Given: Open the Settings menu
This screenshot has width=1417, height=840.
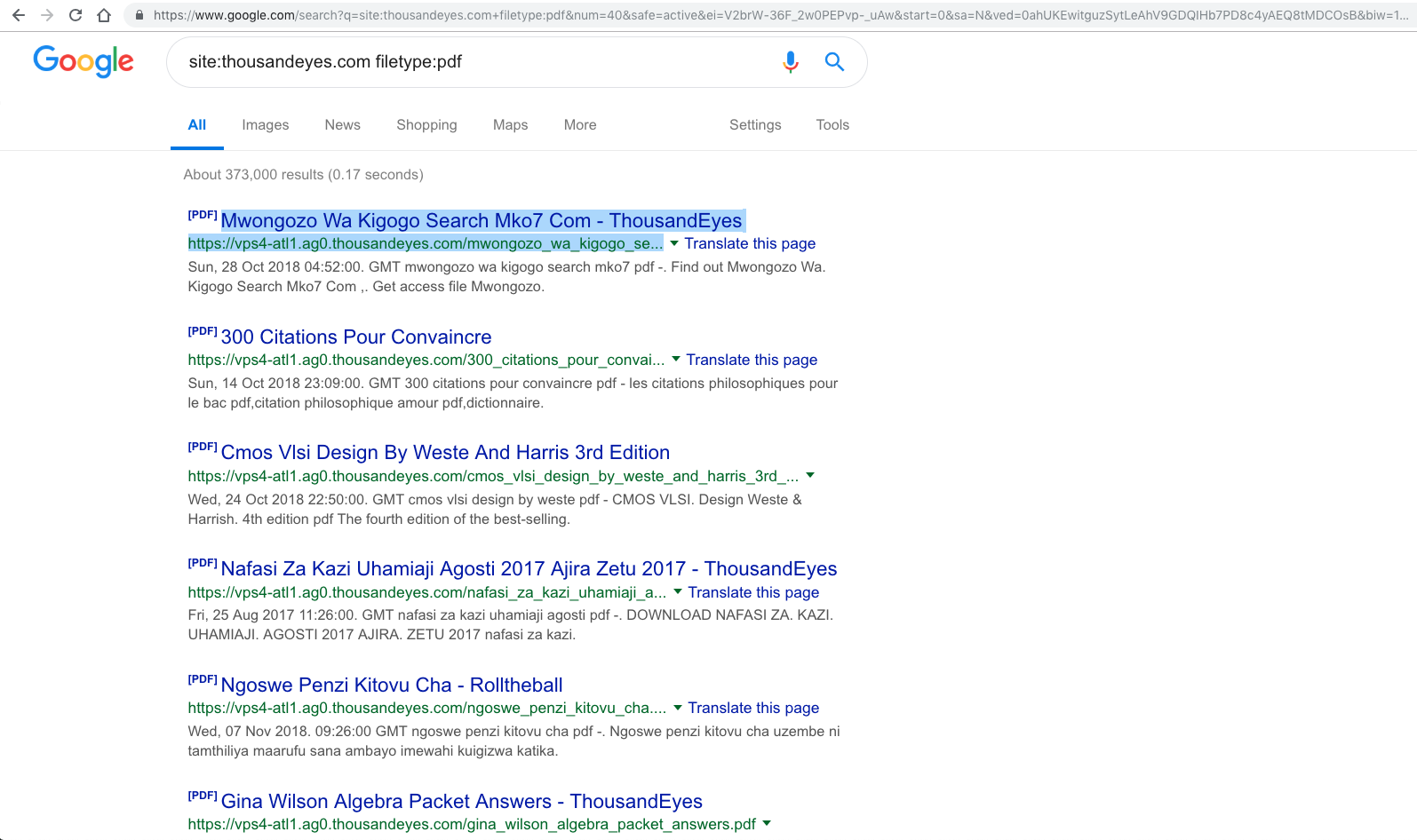Looking at the screenshot, I should (x=755, y=125).
